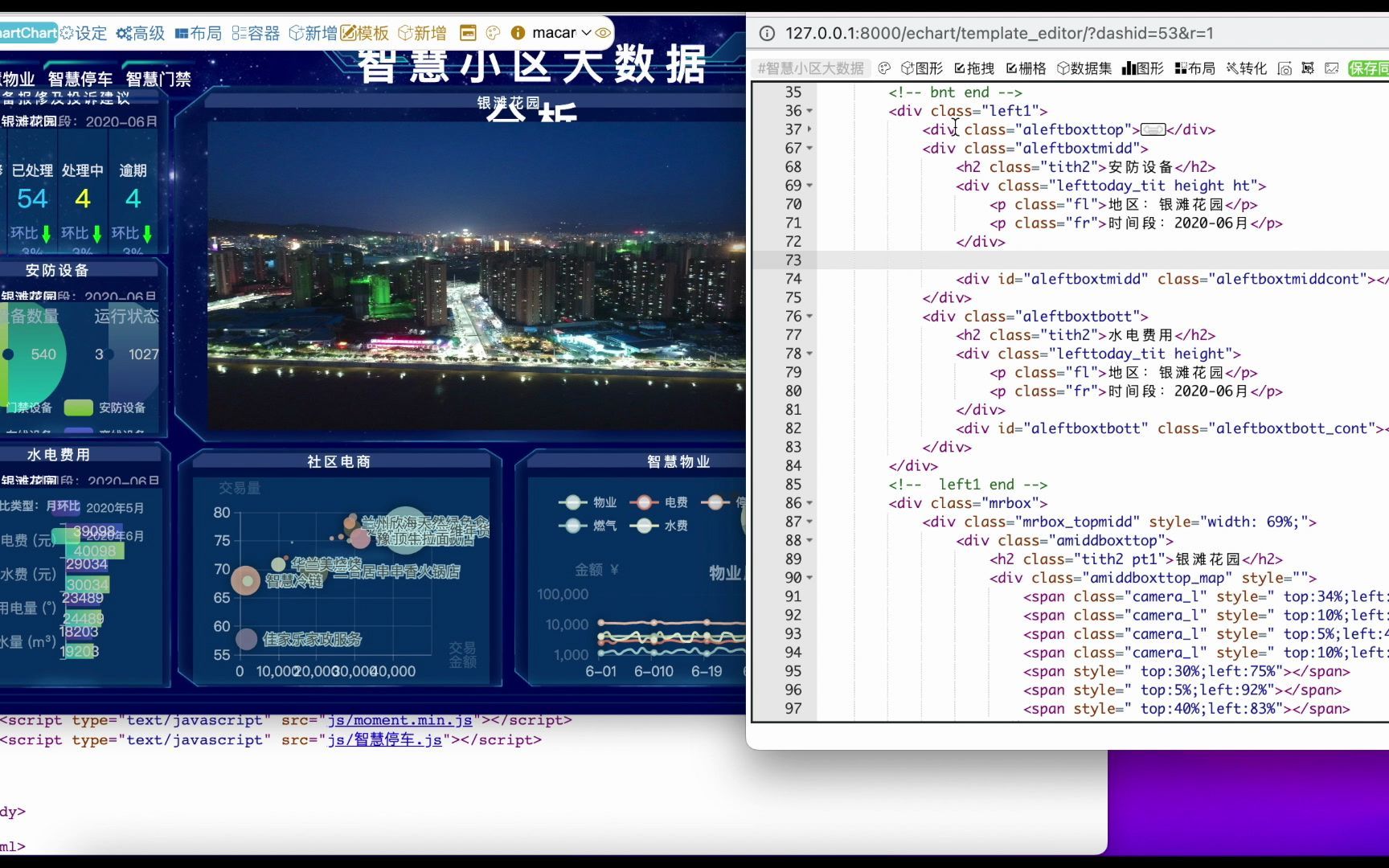Click the #智慧小区大数据 title field
This screenshot has width=1389, height=868.
click(x=811, y=68)
